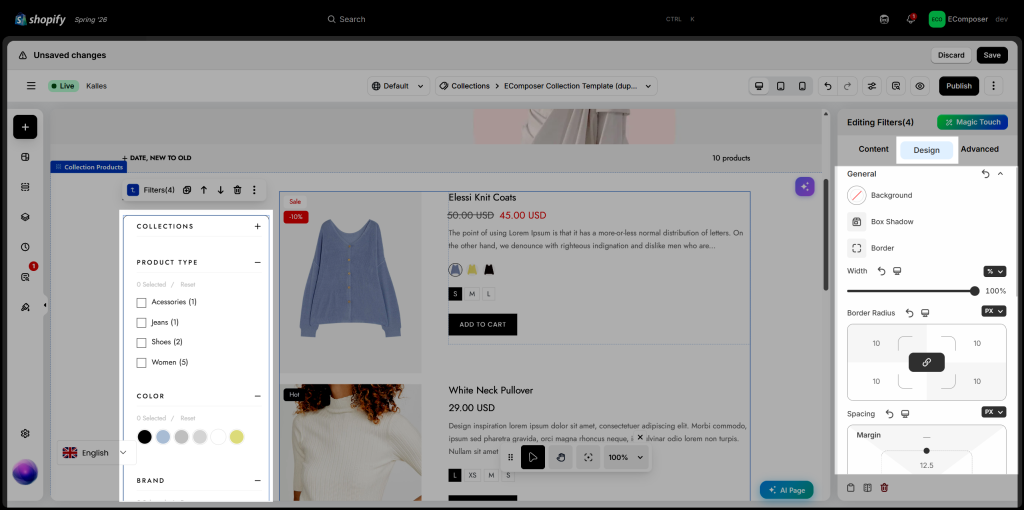Image resolution: width=1024 pixels, height=510 pixels.
Task: Delete the Filters(4) element via trash icon
Action: 237,190
